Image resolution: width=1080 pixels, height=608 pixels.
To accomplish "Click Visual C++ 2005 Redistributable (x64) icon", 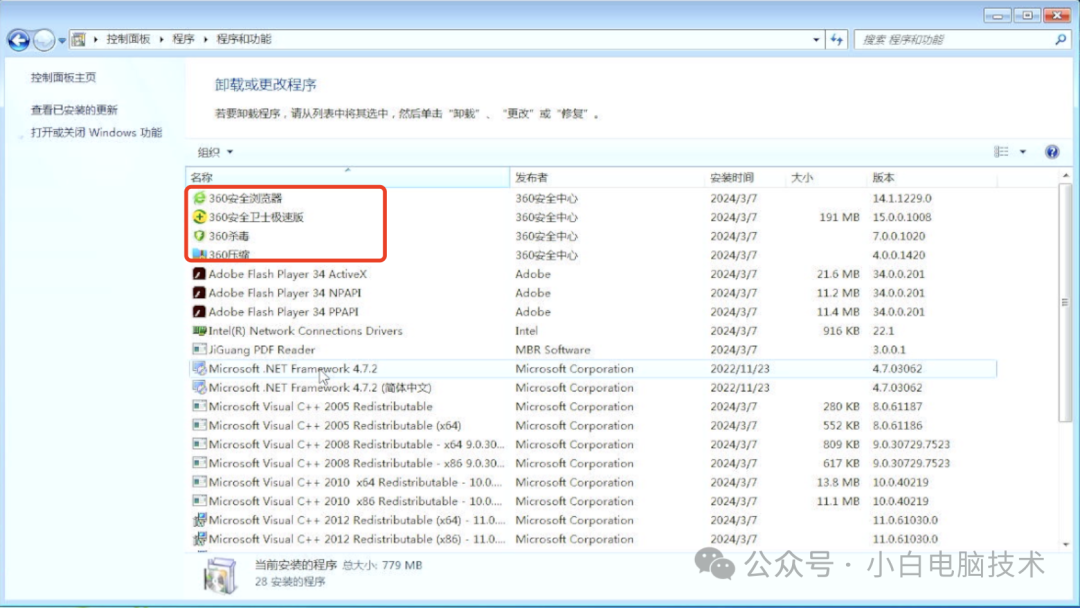I will (199, 426).
